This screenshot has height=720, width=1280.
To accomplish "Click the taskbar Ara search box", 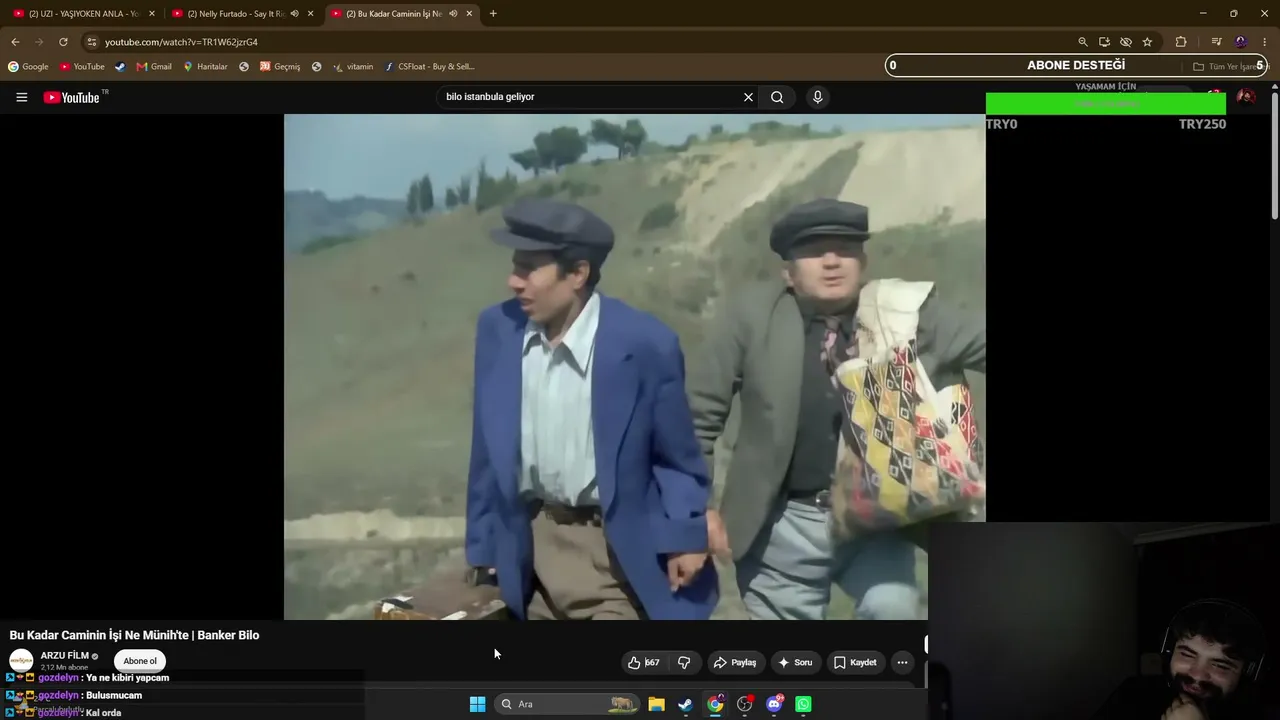I will tap(567, 704).
